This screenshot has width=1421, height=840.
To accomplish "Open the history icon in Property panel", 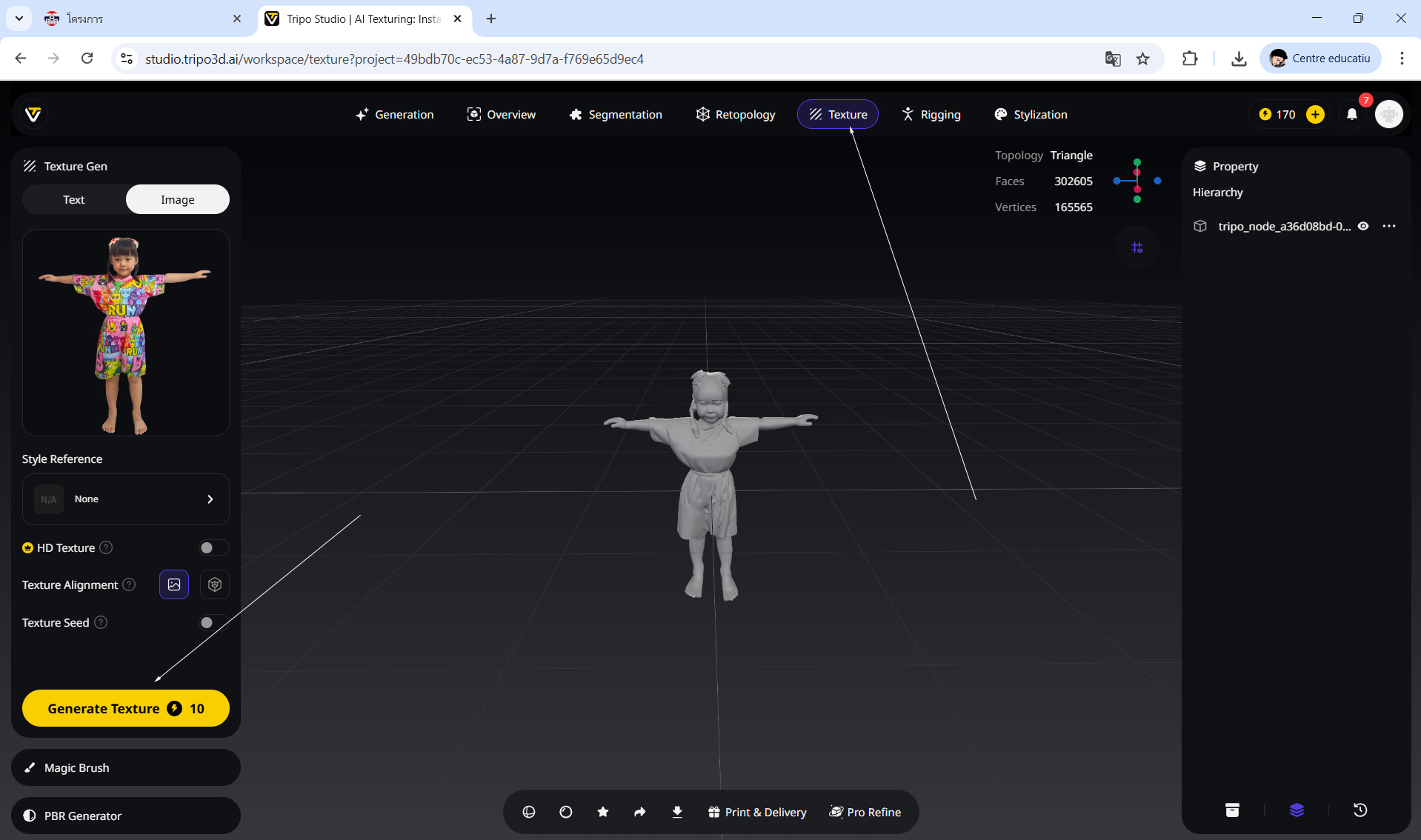I will point(1360,810).
